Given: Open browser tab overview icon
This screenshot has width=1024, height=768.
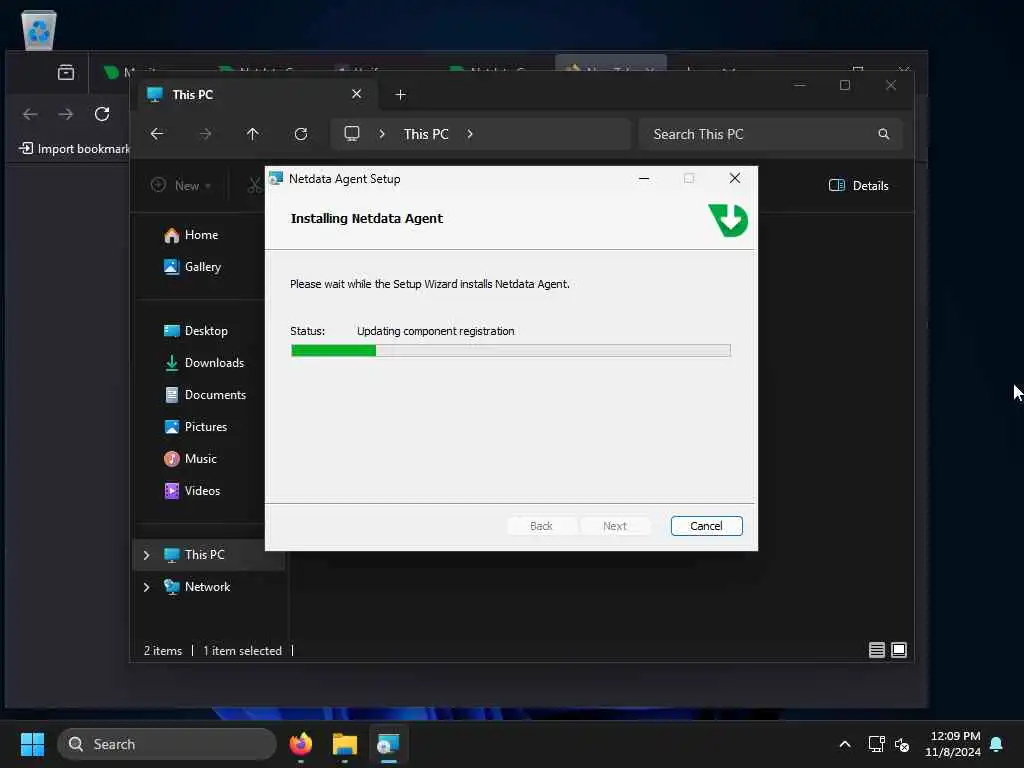Looking at the screenshot, I should [x=66, y=72].
